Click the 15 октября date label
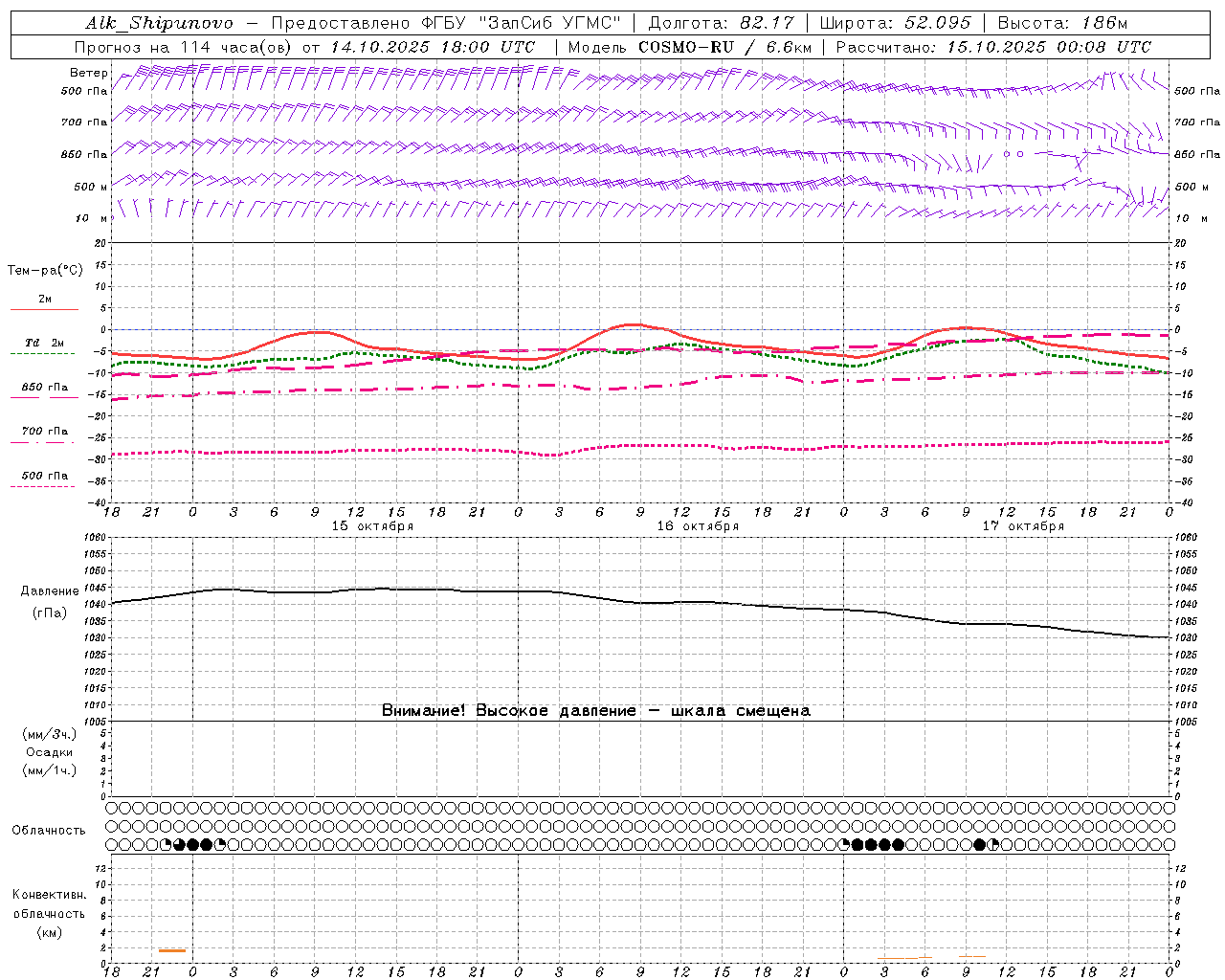Screen dimensions: 1225x980 (372, 526)
